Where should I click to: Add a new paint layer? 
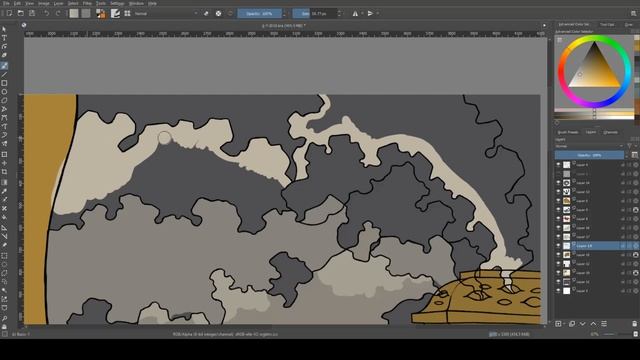pos(558,324)
